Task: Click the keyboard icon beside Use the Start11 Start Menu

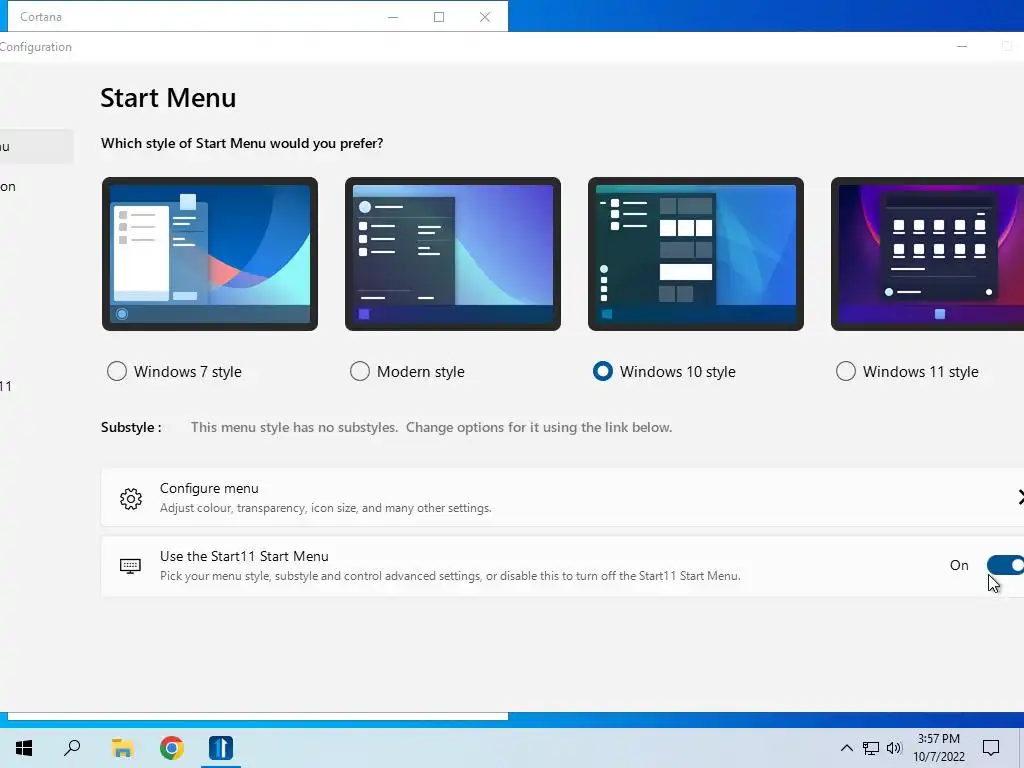Action: tap(131, 566)
